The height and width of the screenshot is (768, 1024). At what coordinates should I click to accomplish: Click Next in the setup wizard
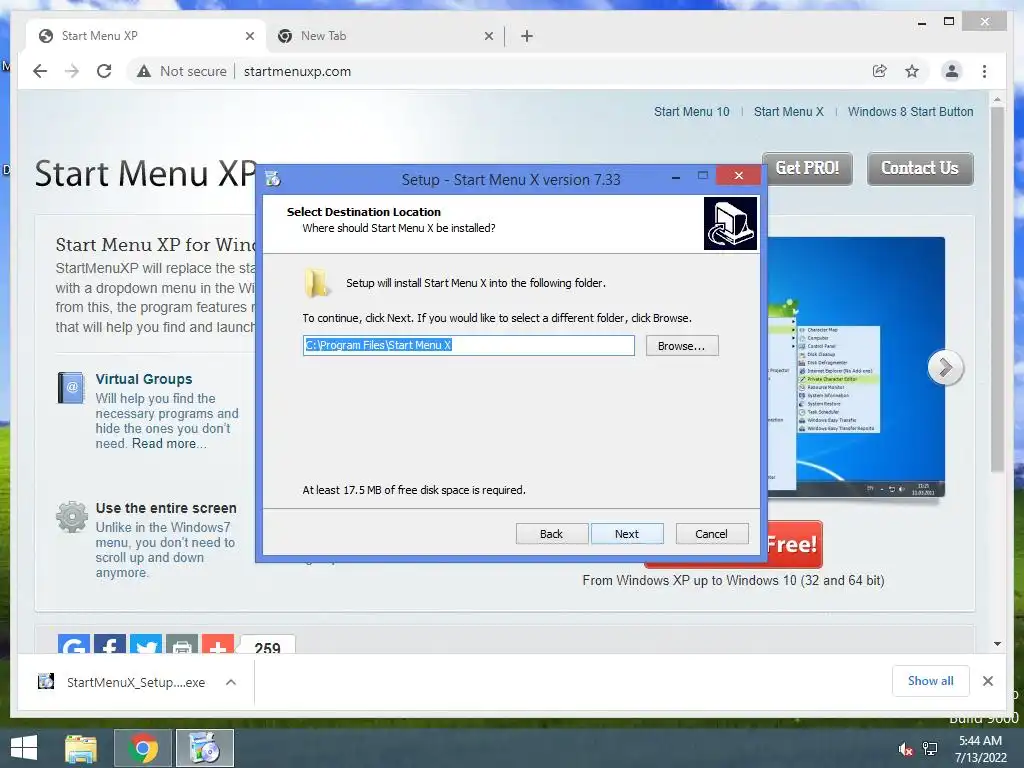click(x=627, y=534)
